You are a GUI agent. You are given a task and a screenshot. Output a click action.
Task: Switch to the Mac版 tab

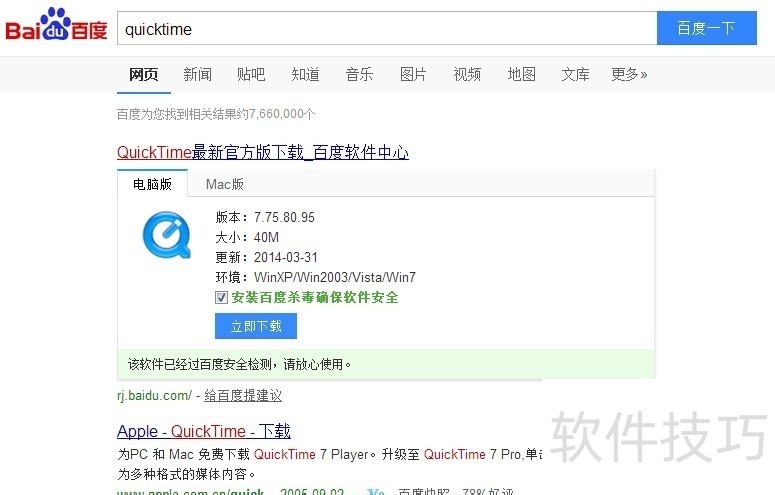225,184
